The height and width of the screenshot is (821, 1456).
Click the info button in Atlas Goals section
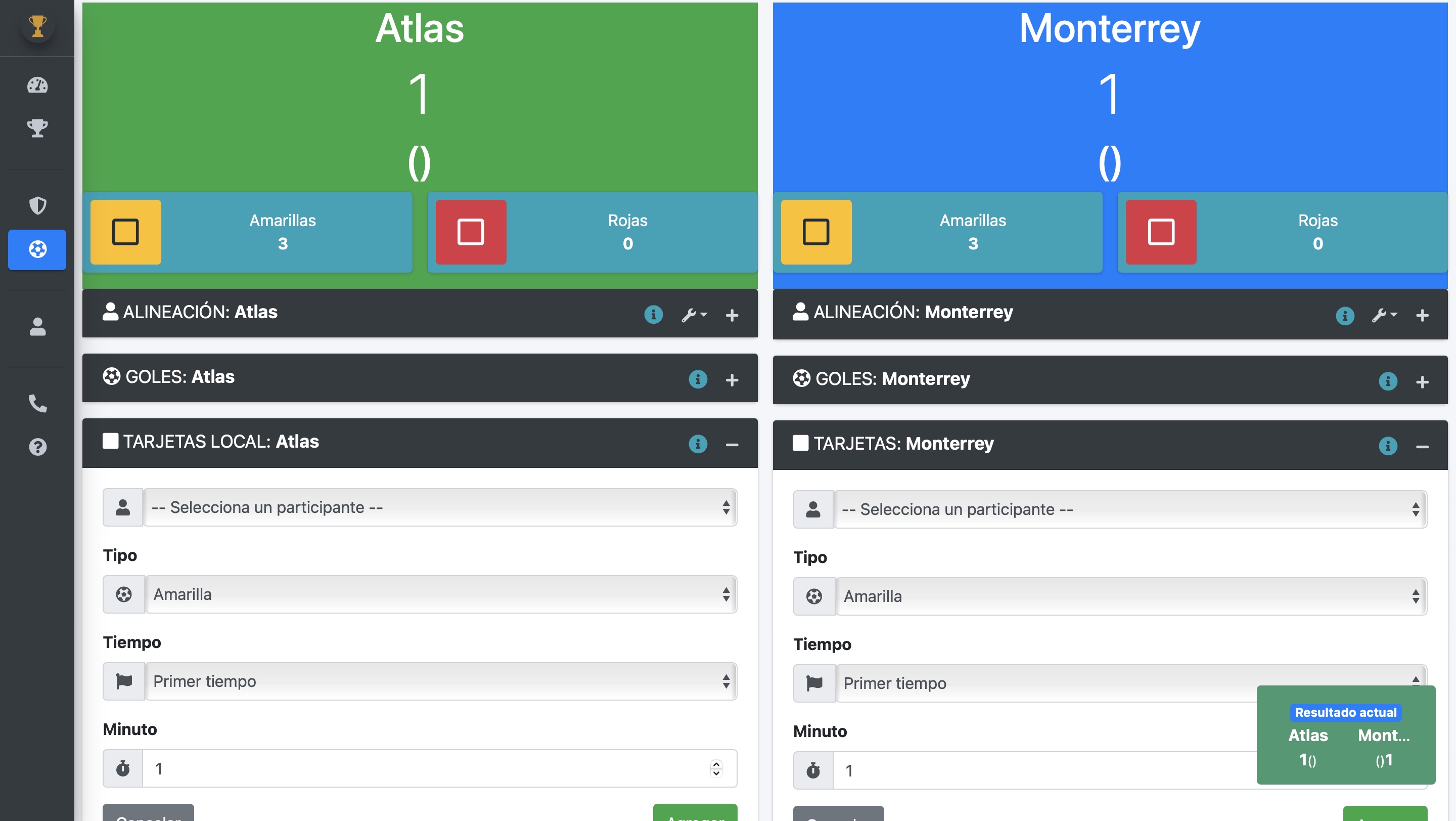click(x=697, y=378)
